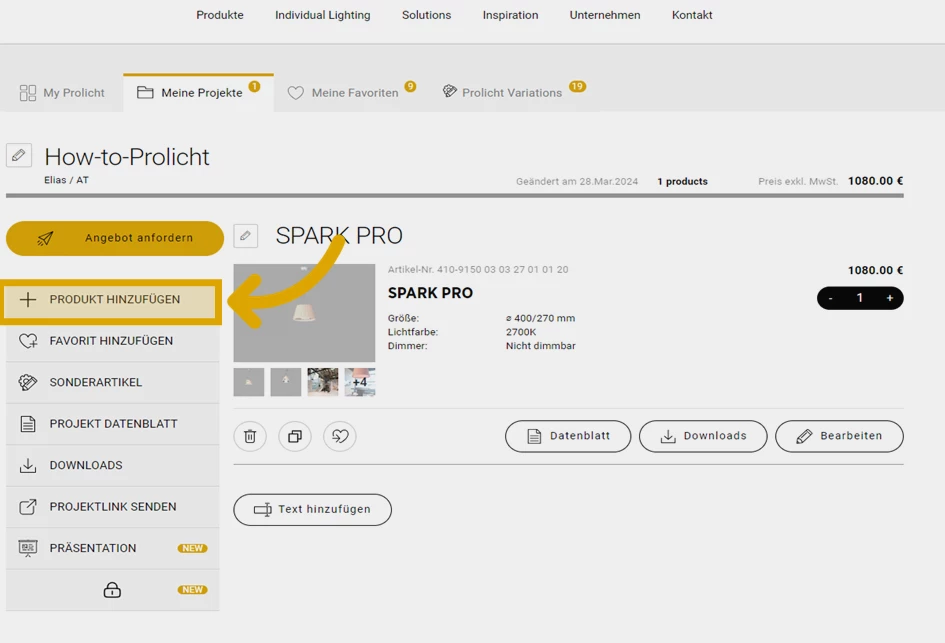
Task: Open the Produkte menu
Action: coord(220,15)
